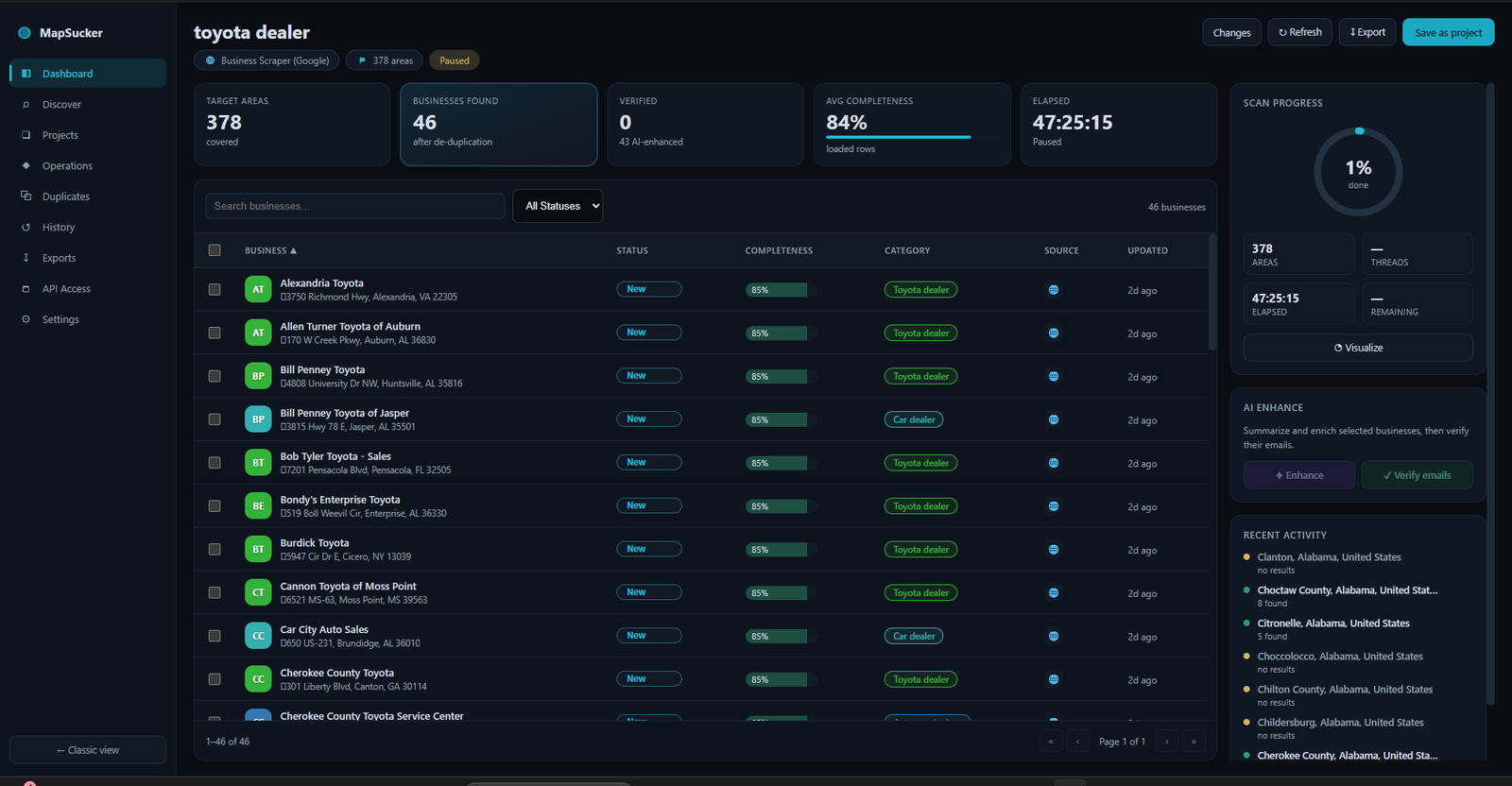Open the All Statuses filter dropdown

click(558, 206)
